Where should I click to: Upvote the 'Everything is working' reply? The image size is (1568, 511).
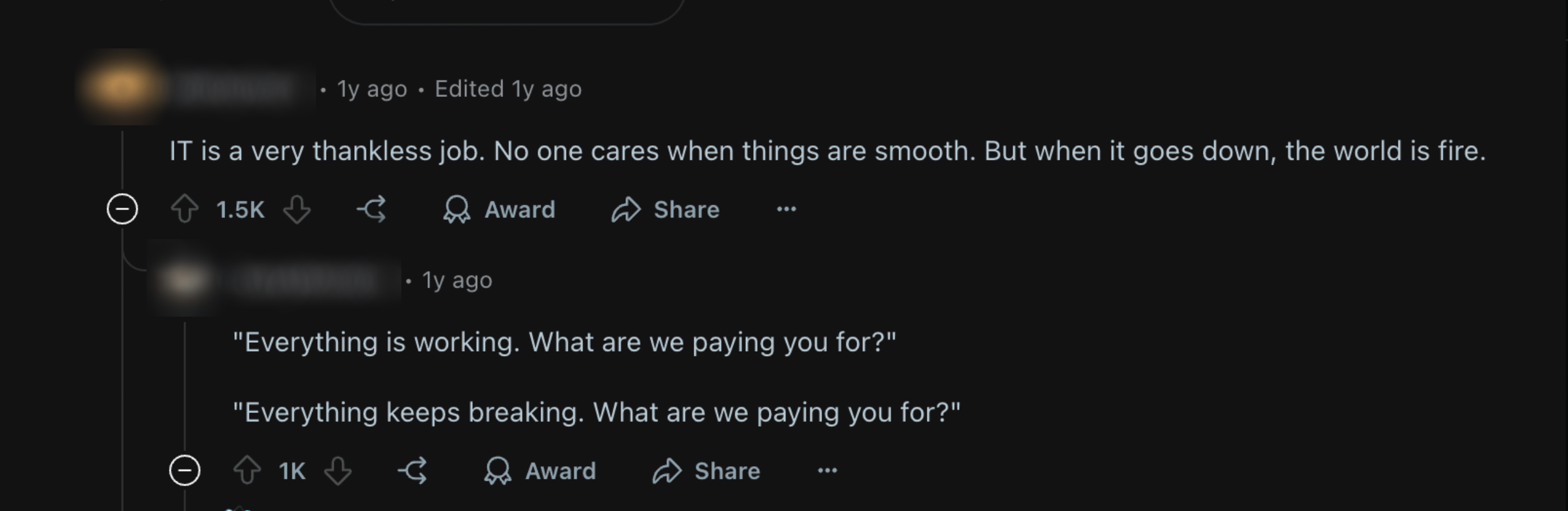click(x=247, y=471)
